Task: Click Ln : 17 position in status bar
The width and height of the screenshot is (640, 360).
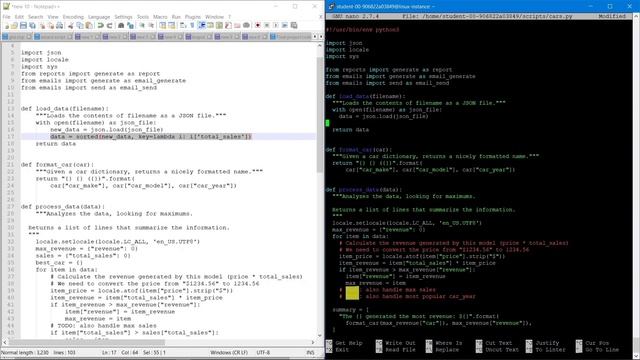Action: pos(109,352)
